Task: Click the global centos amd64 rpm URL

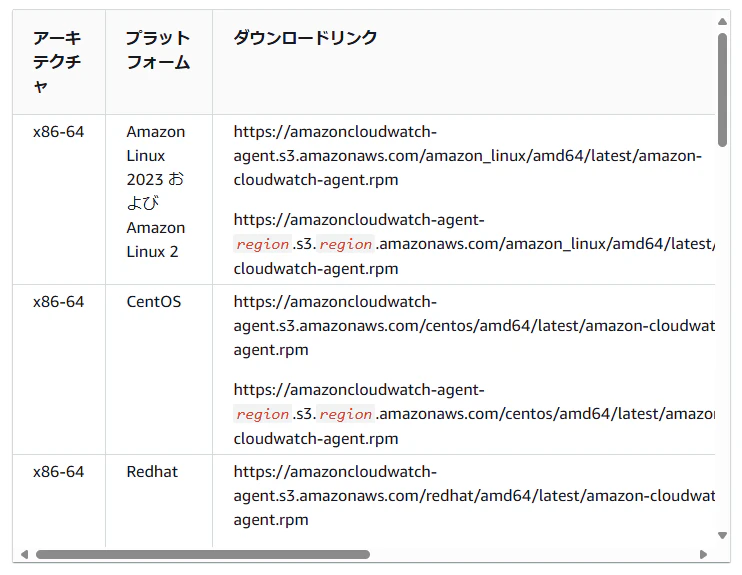Action: click(474, 326)
